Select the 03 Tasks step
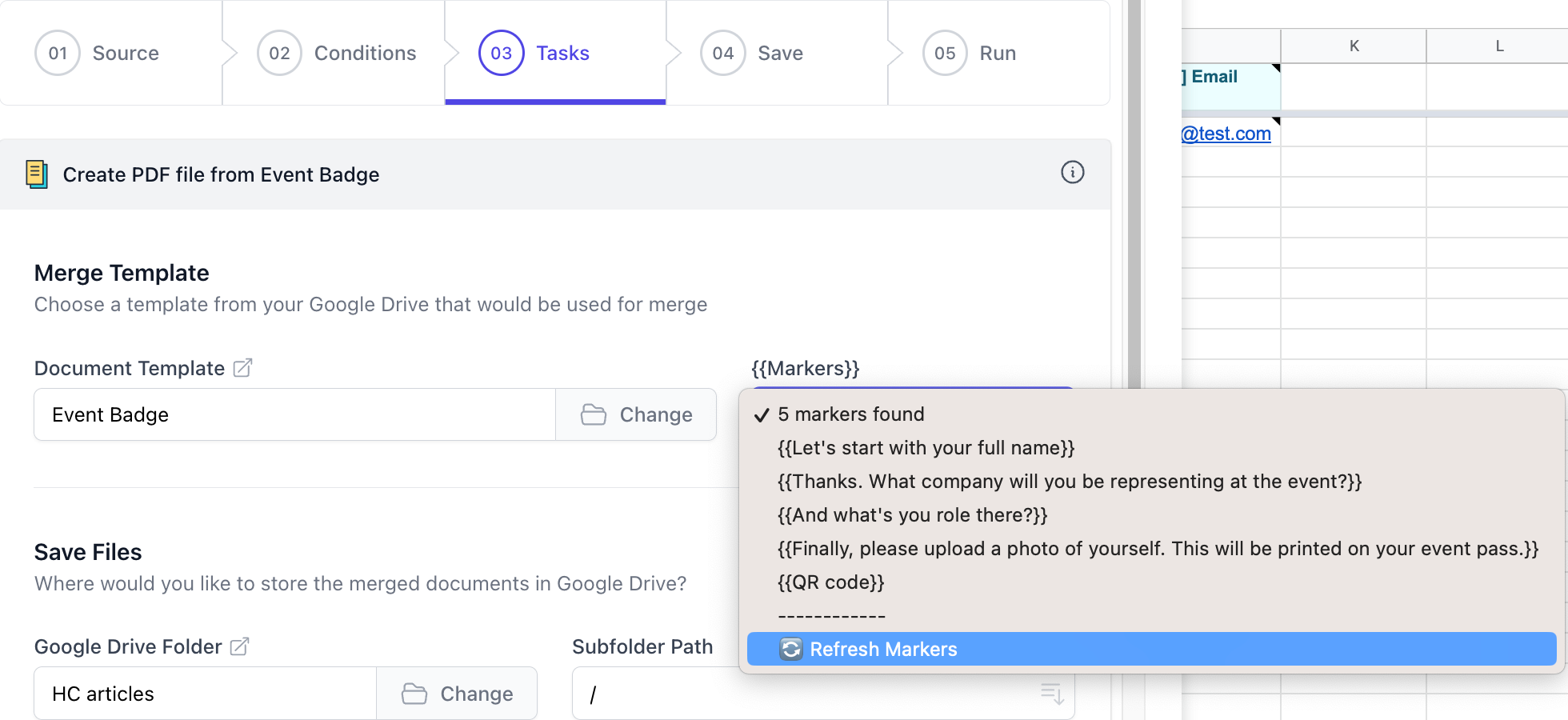 pyautogui.click(x=555, y=53)
